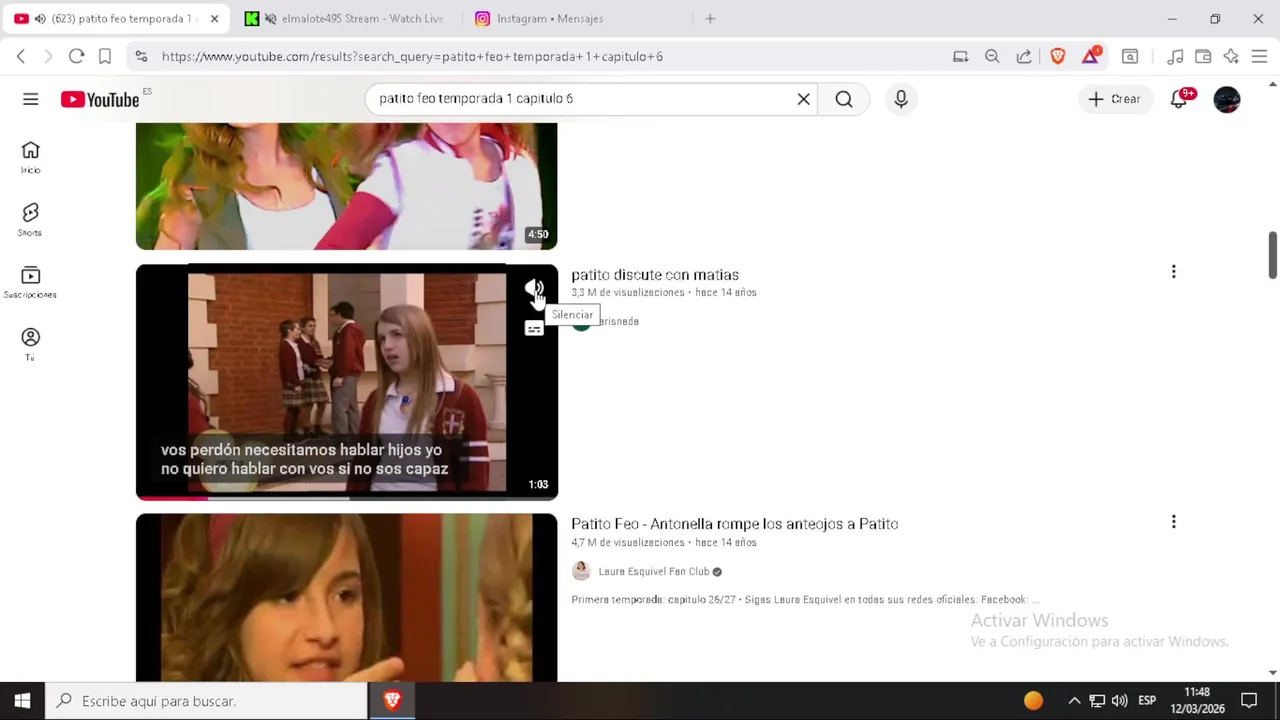1280x720 pixels.
Task: Close the patito feo YouTube tab
Action: [214, 18]
